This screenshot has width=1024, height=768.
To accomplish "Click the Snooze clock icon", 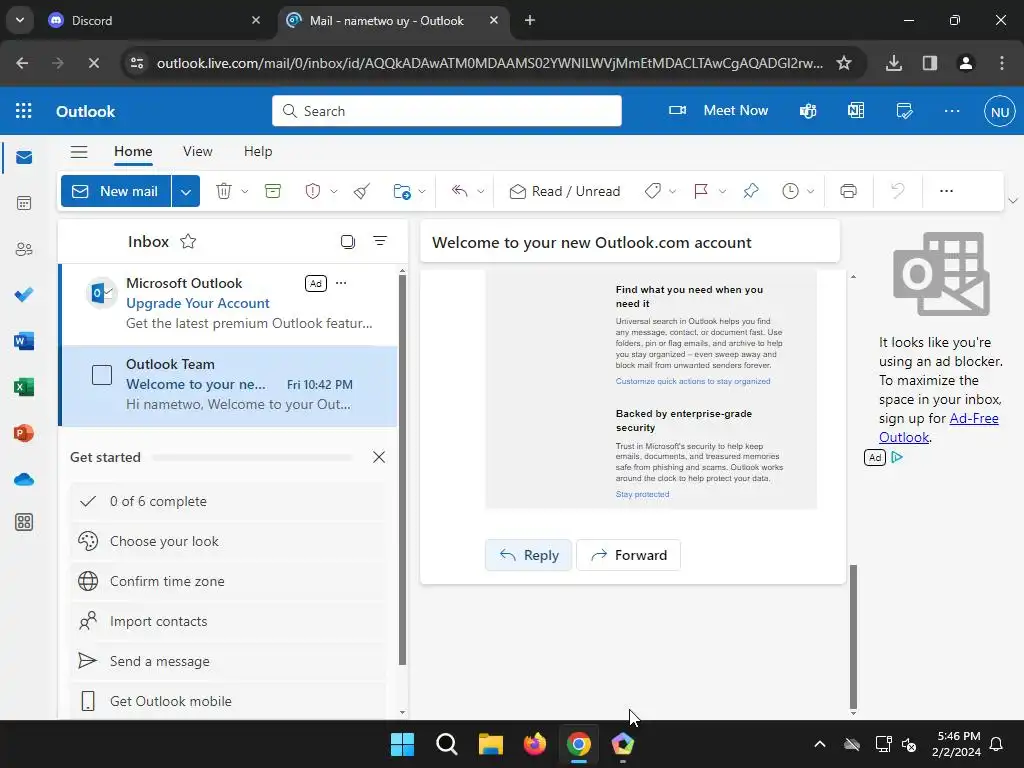I will pyautogui.click(x=790, y=191).
